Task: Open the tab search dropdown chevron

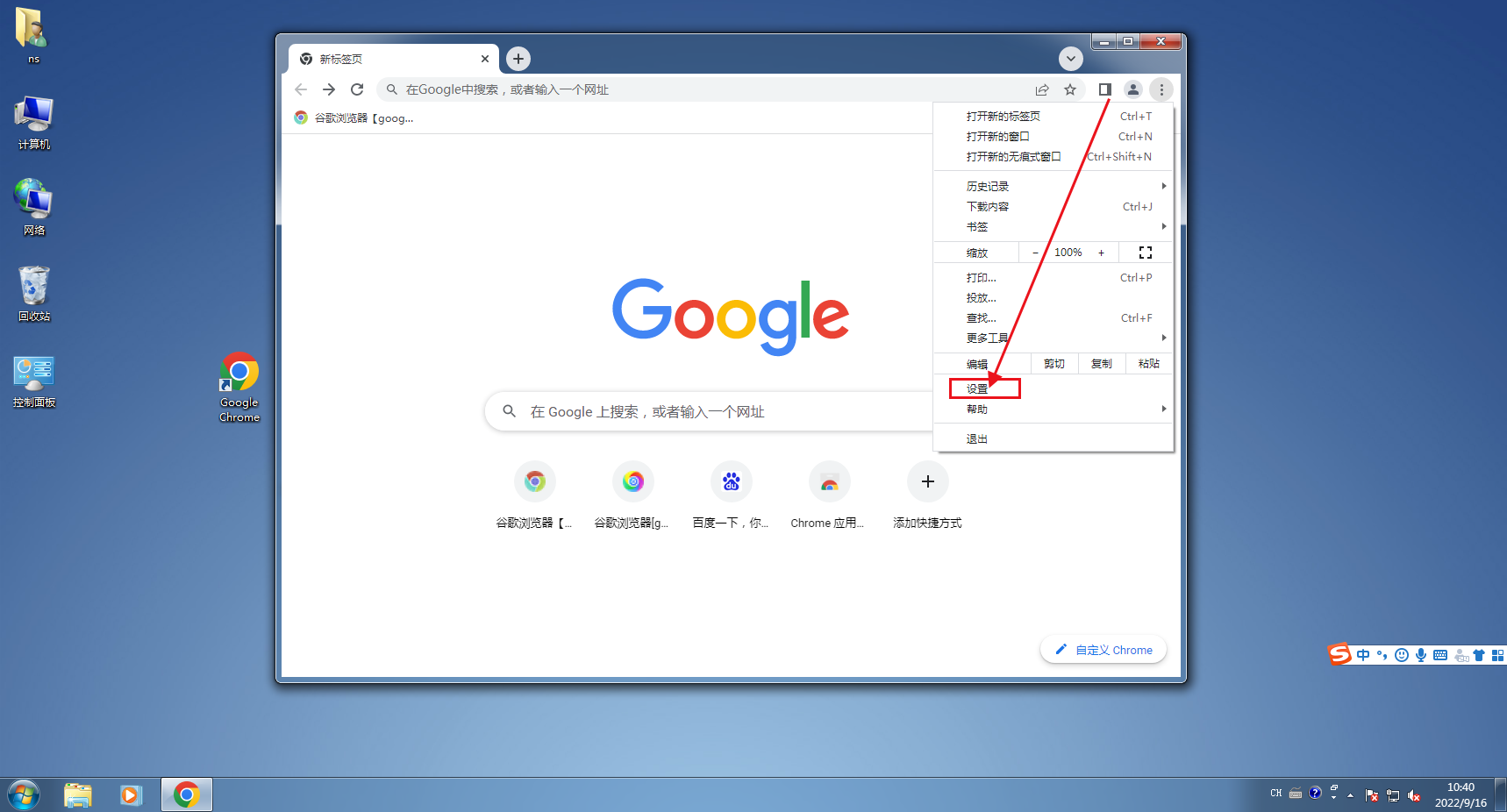Action: [1070, 59]
